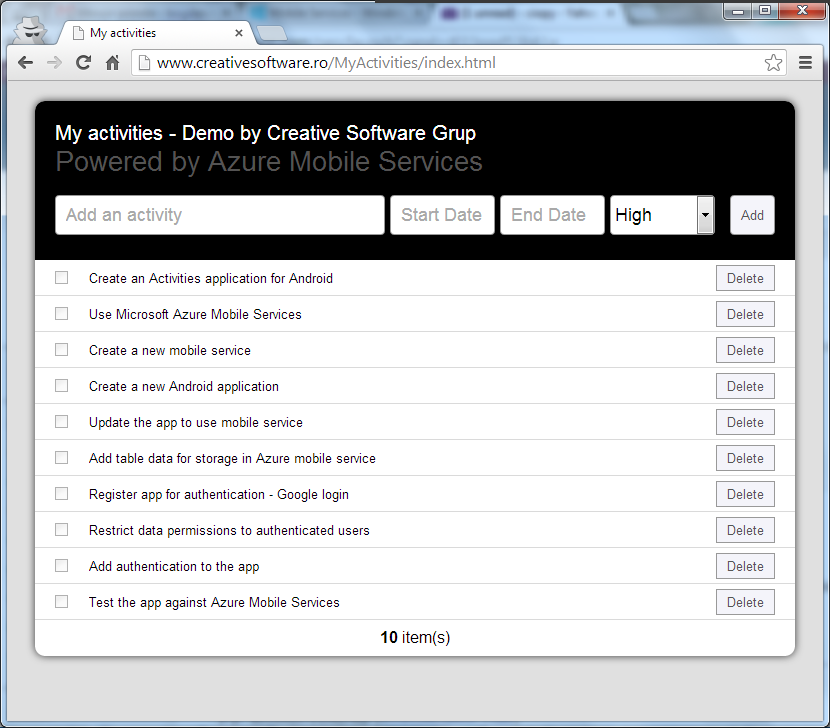
Task: Delete 'Use Microsoft Azure Mobile Services' item
Action: point(745,314)
